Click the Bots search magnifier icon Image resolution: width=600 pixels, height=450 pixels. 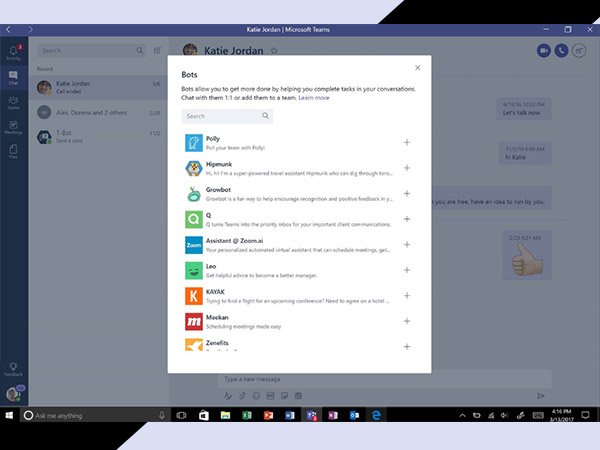pyautogui.click(x=265, y=116)
